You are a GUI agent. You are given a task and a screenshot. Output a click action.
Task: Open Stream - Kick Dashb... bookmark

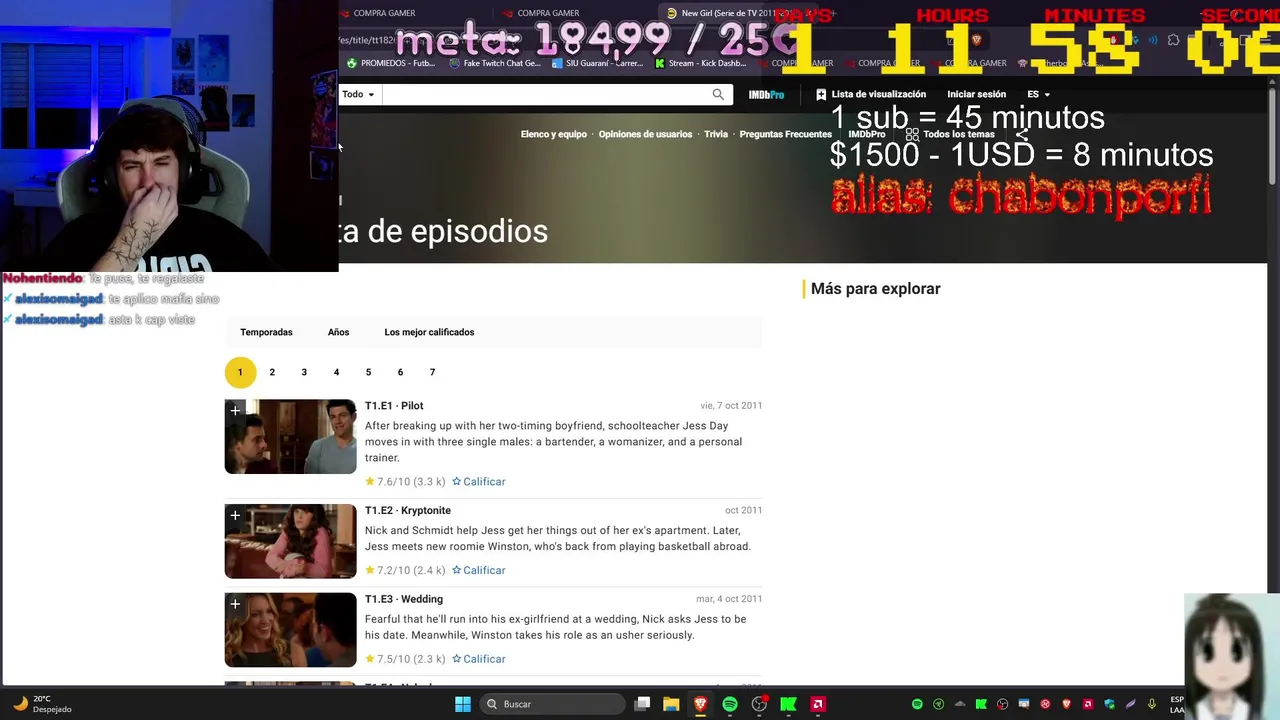700,63
